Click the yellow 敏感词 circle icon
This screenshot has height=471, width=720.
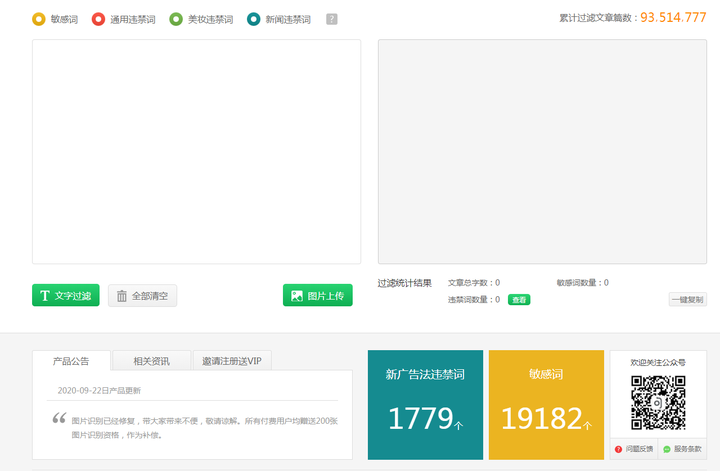39,19
